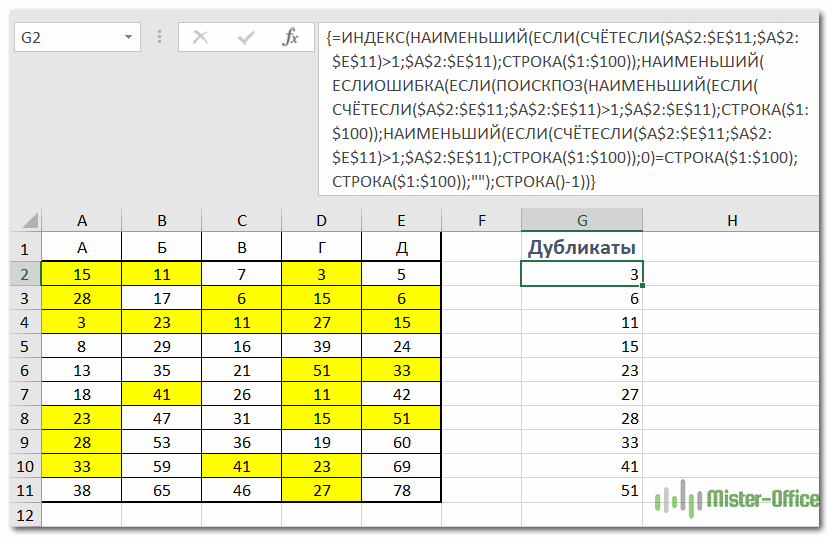Click the fill handle of cell G2
The height and width of the screenshot is (538, 830).
(642, 286)
